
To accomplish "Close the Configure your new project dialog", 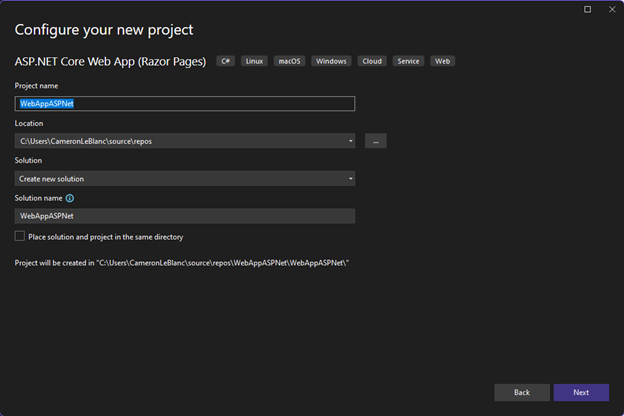I will (612, 9).
